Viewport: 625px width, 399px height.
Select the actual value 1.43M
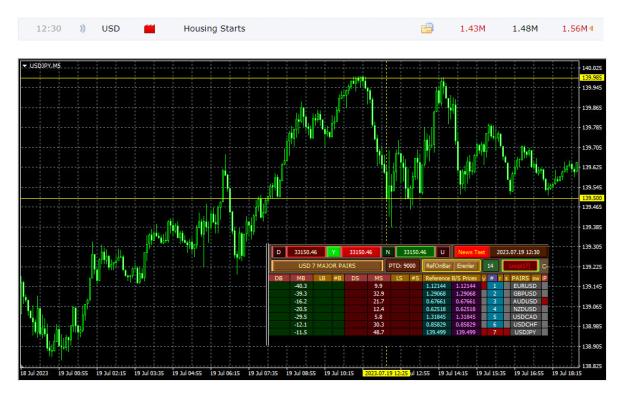pyautogui.click(x=472, y=29)
